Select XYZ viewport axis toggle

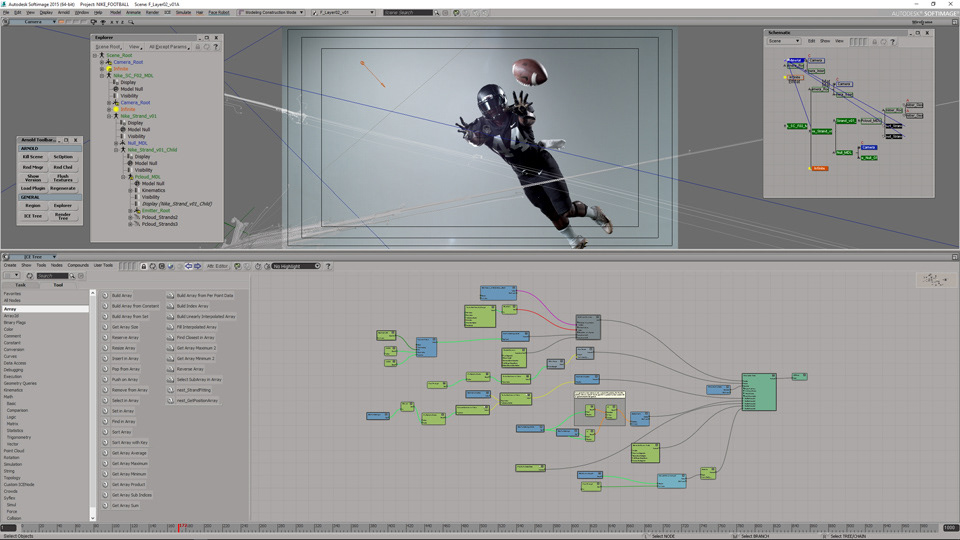pos(115,22)
